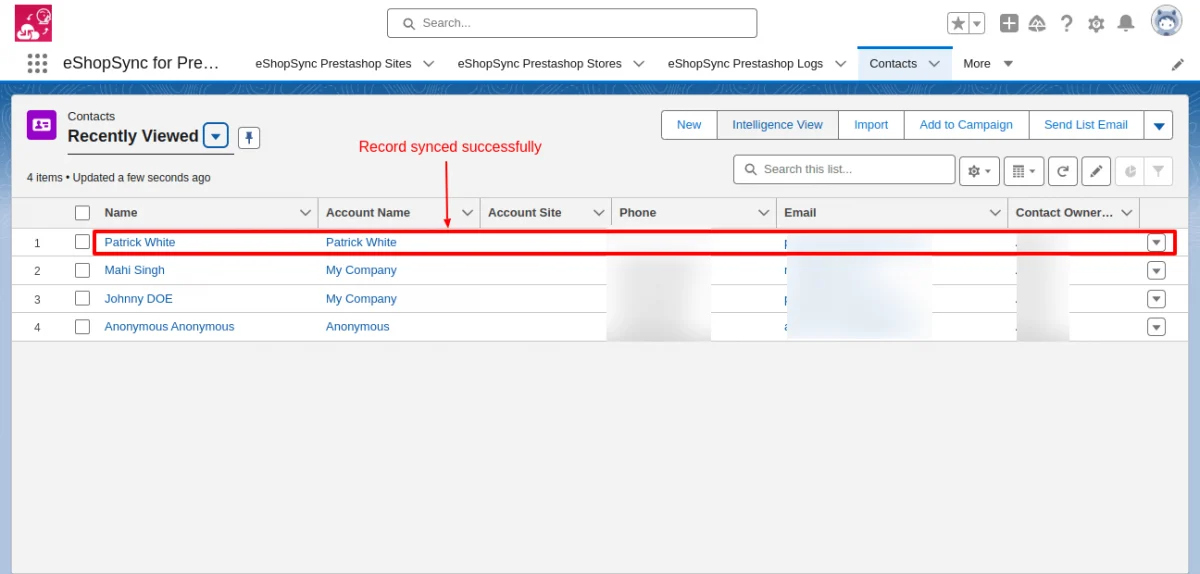The width and height of the screenshot is (1200, 574).
Task: Open eShopSync Prestashop Stores tab chevron
Action: point(639,63)
